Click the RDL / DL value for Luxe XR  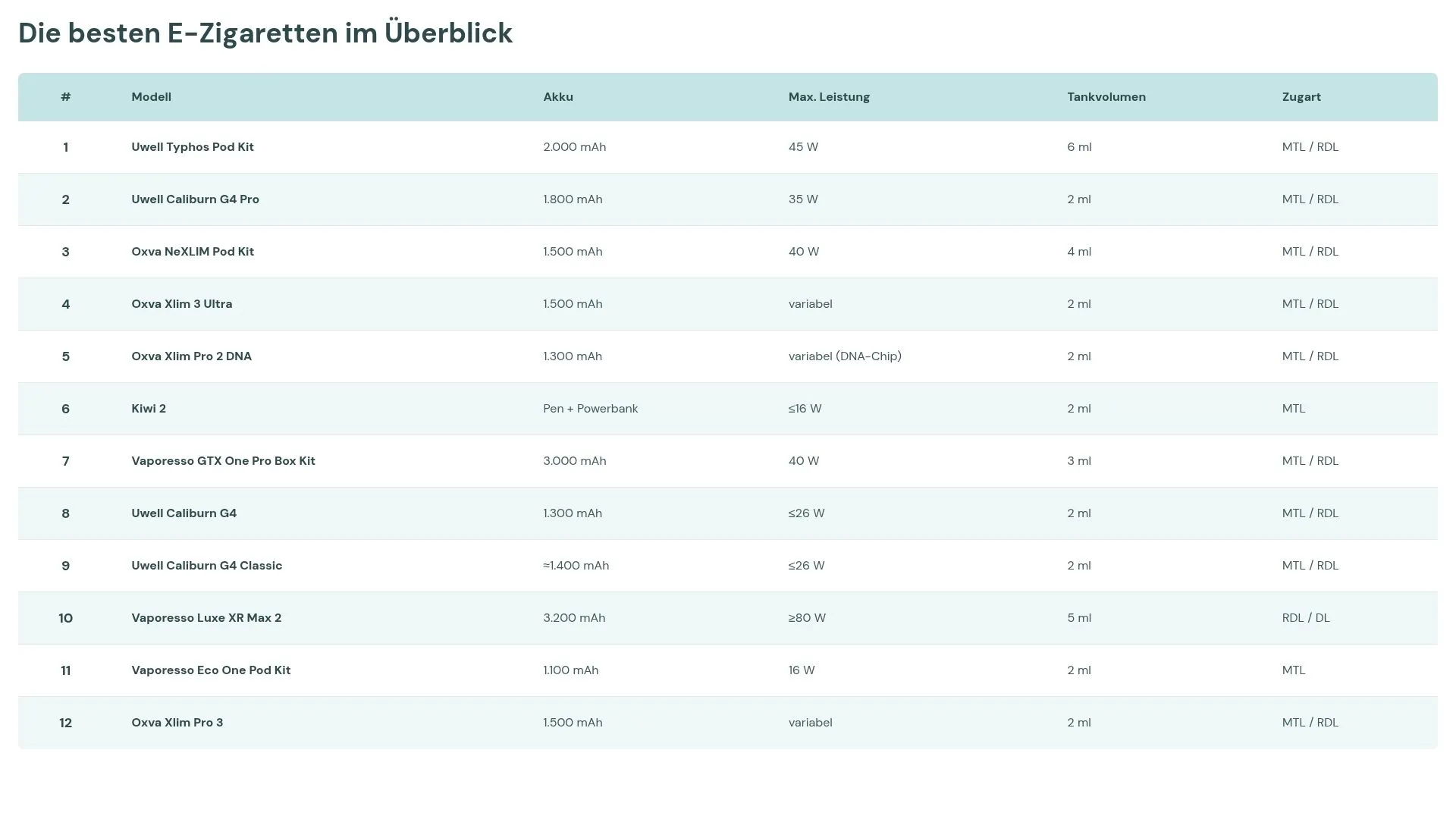point(1306,617)
